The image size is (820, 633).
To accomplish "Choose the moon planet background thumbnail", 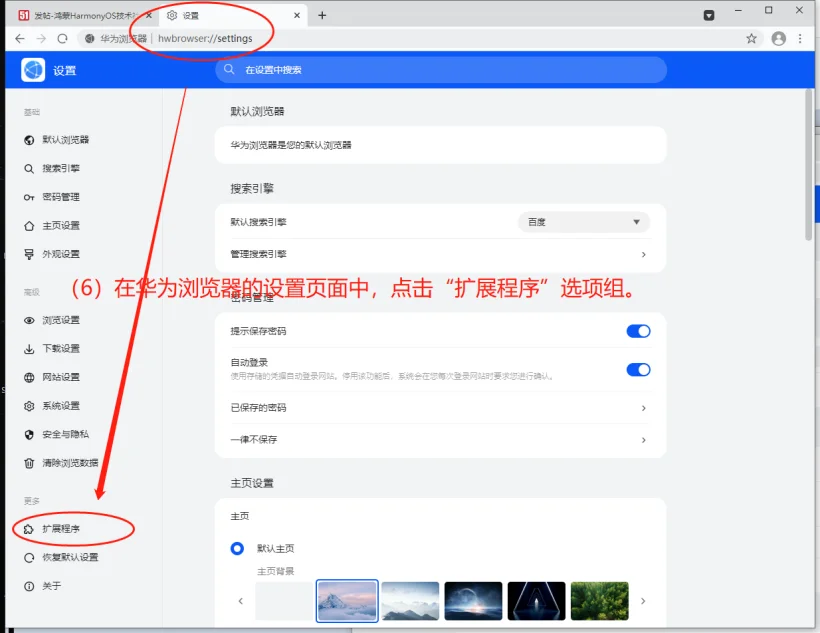I will point(473,601).
